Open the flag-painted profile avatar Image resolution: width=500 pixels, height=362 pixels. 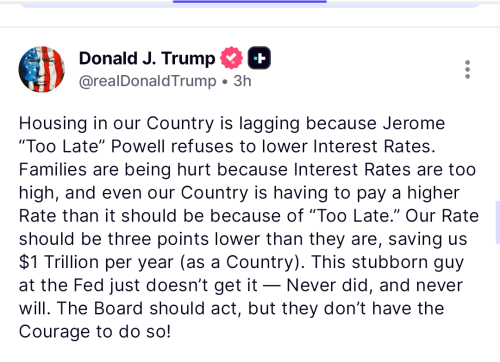point(42,69)
